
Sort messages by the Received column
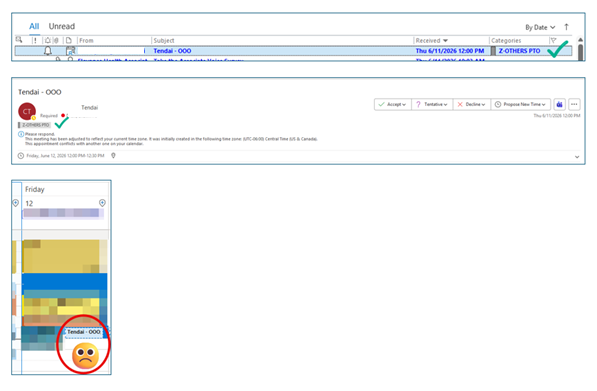(x=432, y=40)
